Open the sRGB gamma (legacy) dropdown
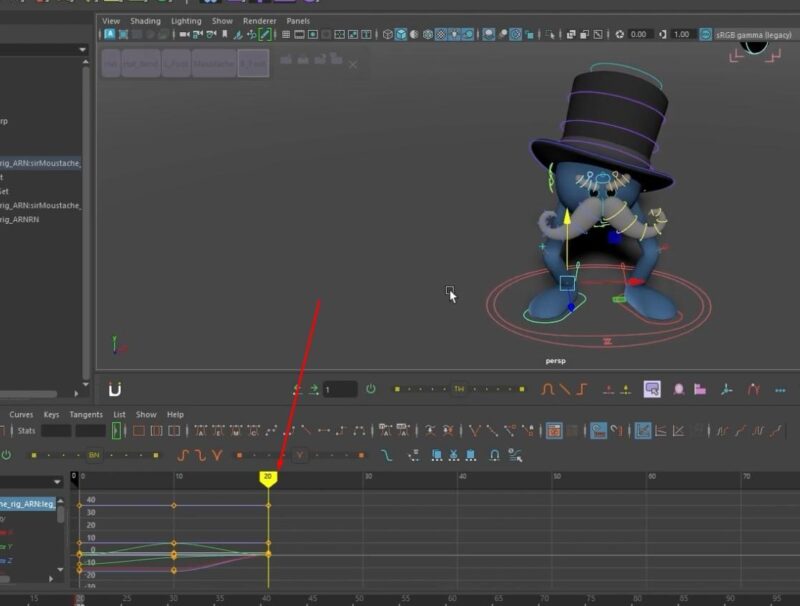The height and width of the screenshot is (606, 800). 753,33
